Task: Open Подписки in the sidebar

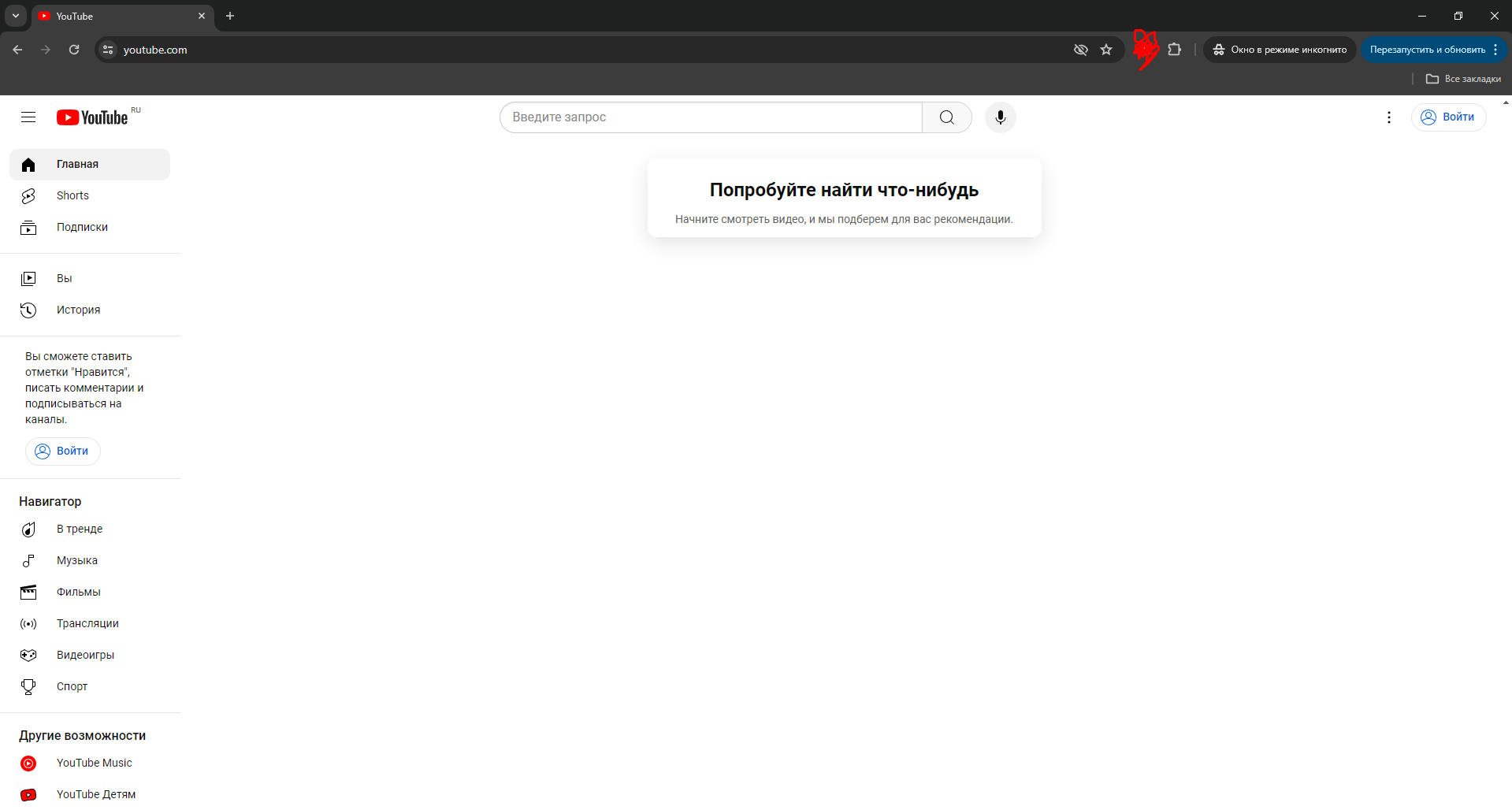Action: tap(82, 228)
